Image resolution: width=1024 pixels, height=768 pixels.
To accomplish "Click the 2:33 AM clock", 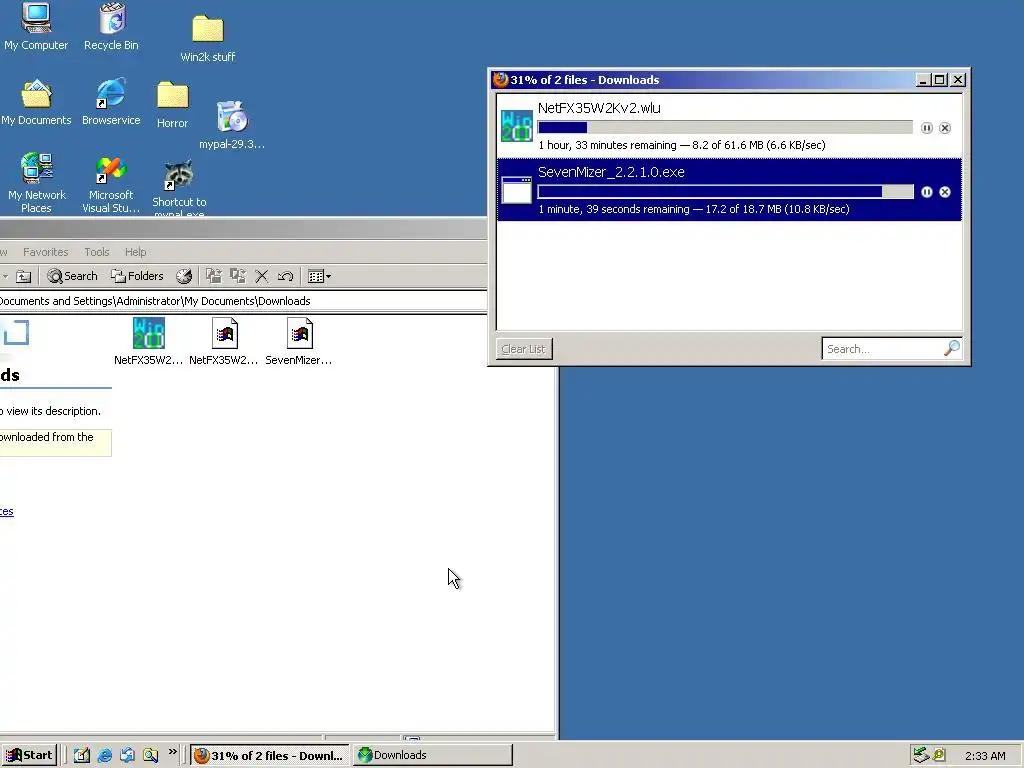I will (985, 756).
